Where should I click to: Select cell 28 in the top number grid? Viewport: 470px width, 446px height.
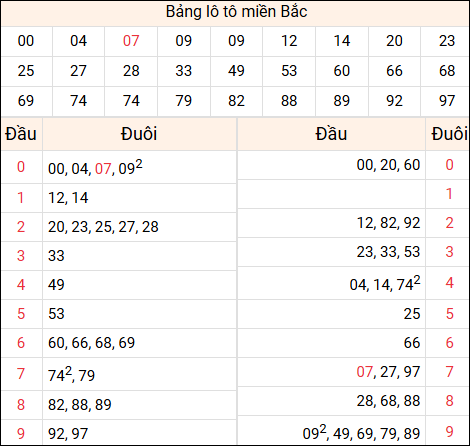(x=131, y=71)
